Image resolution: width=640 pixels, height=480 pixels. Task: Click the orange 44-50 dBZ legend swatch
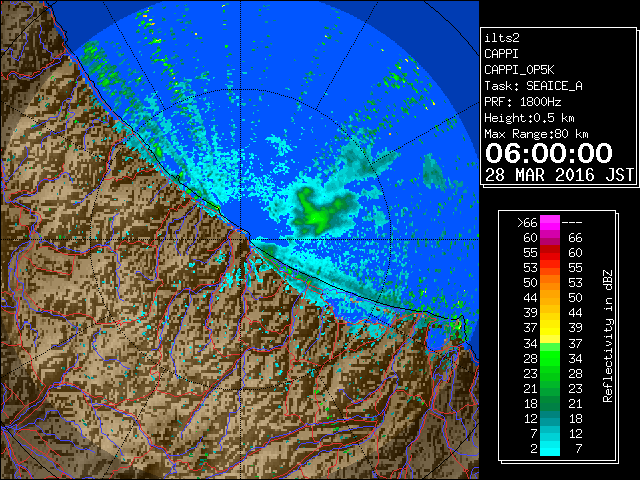[x=550, y=298]
